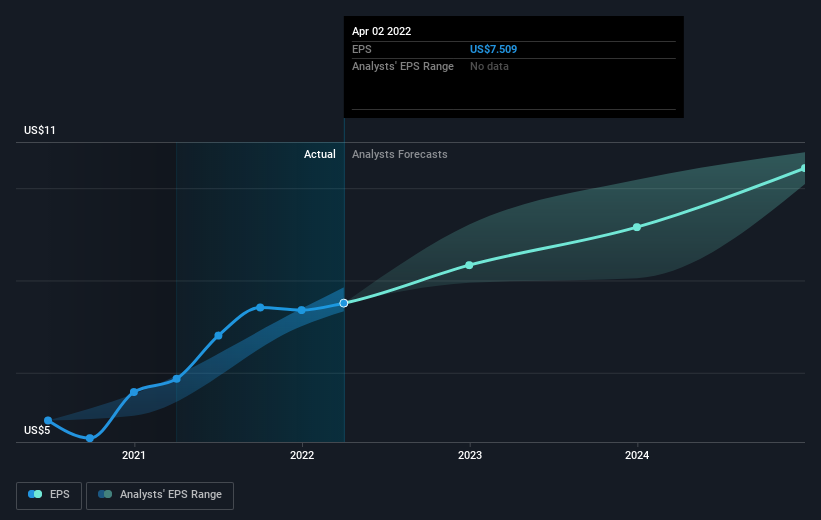
Task: Click the 2021 x-axis label
Action: (134, 455)
